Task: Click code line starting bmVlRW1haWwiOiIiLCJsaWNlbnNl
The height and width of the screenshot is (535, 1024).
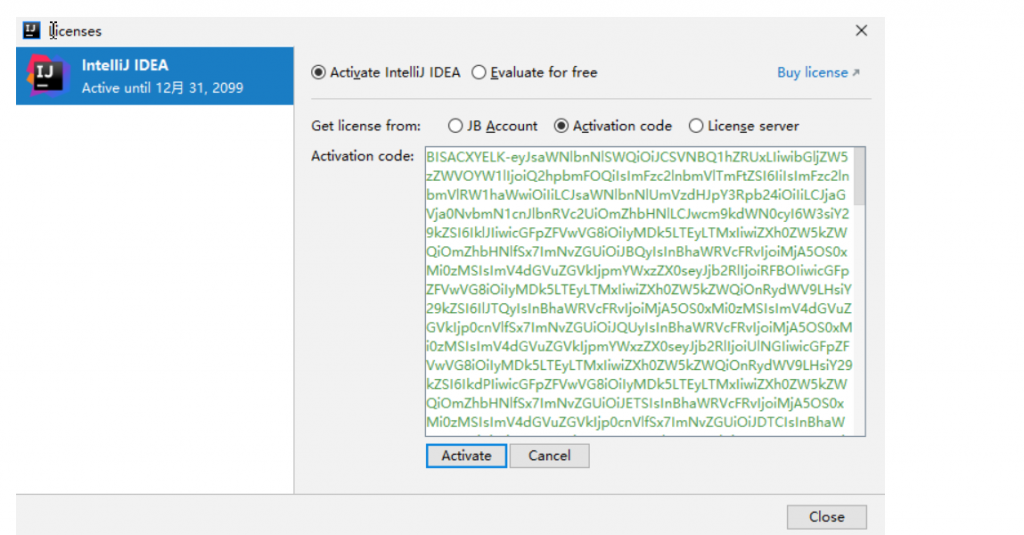Action: pos(636,195)
